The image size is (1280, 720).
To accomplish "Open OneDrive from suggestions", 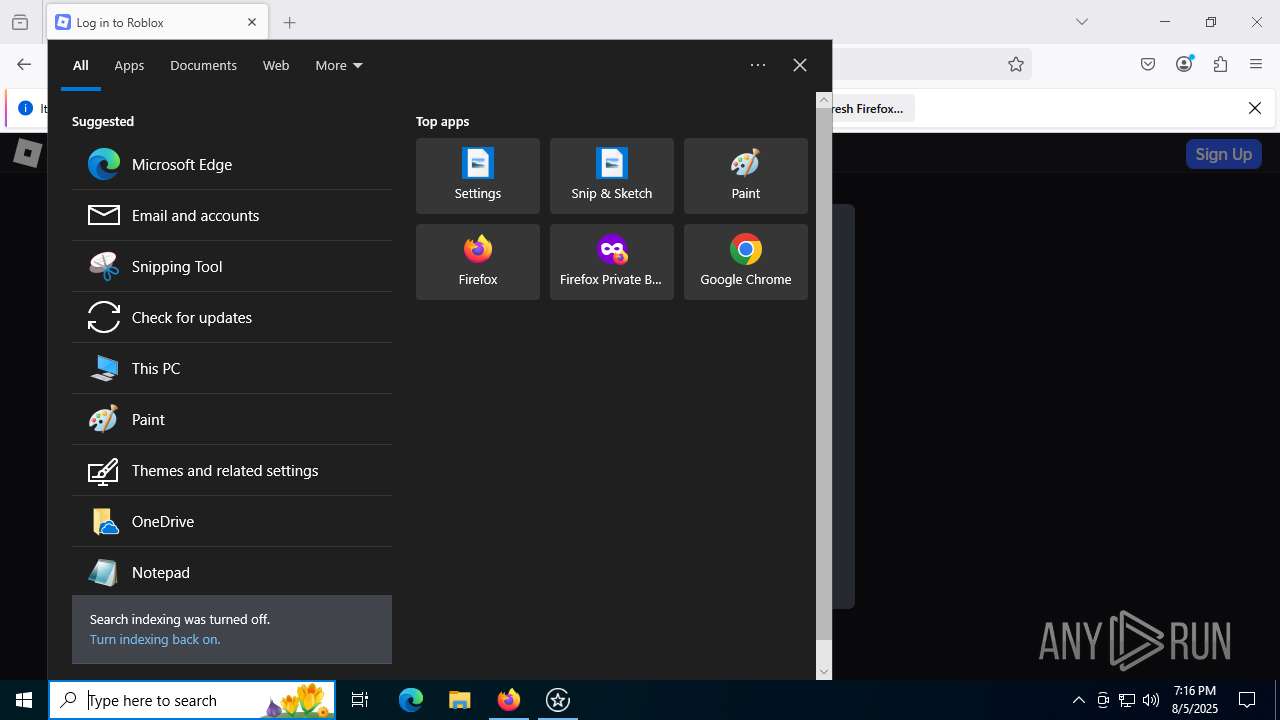I will (x=232, y=521).
